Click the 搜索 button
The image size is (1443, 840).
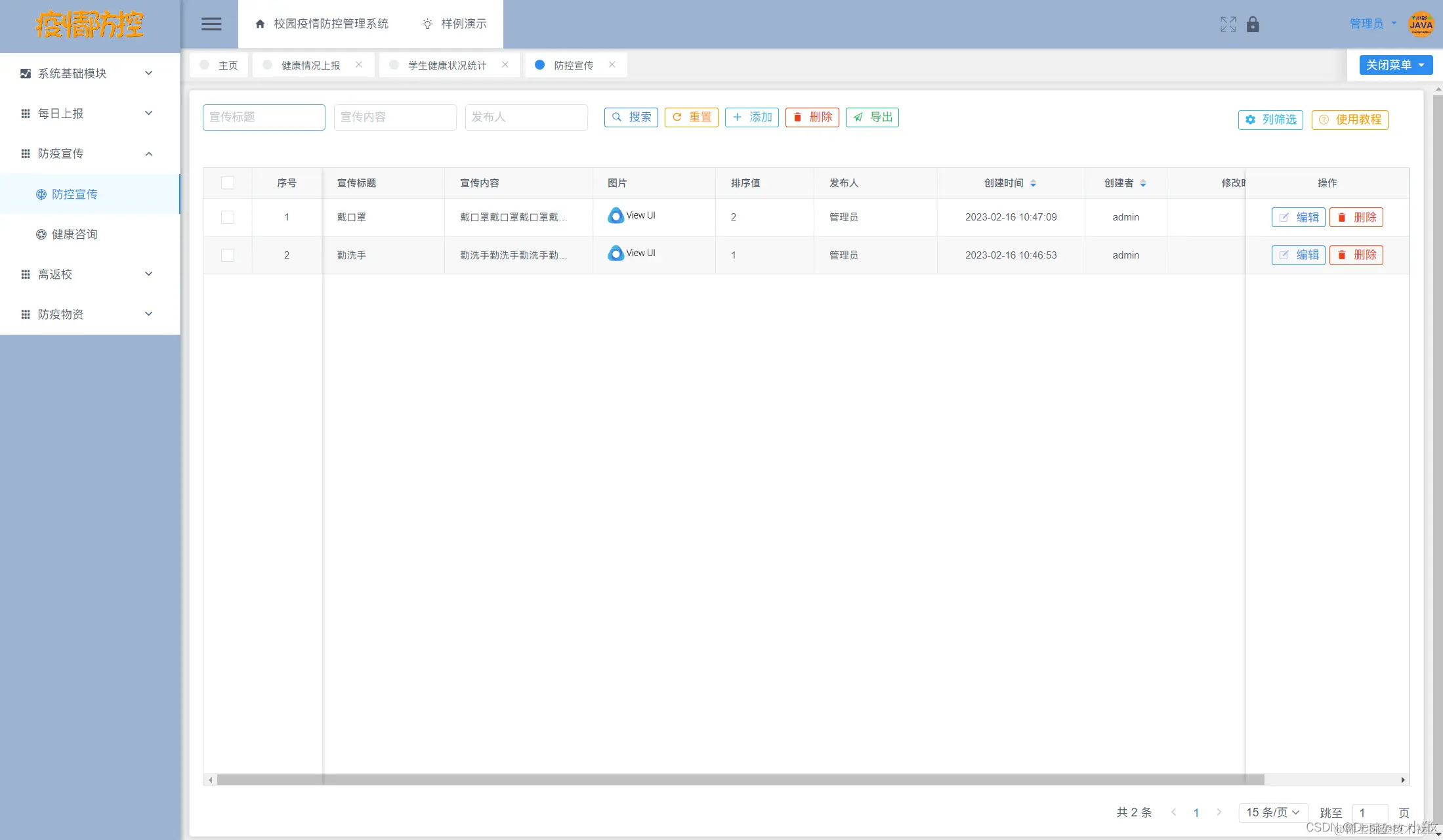631,117
